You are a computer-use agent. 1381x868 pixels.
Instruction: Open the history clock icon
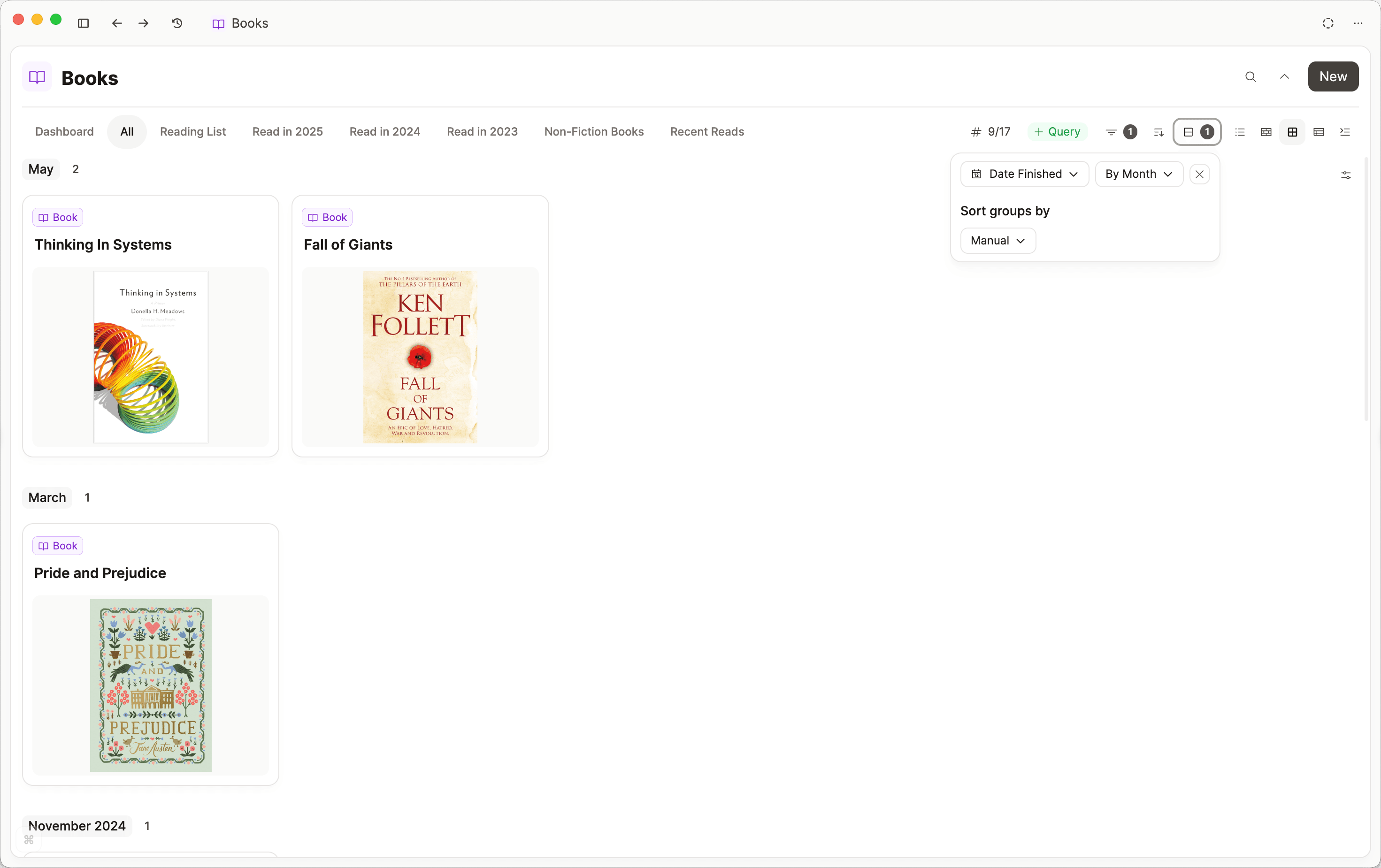(x=177, y=23)
